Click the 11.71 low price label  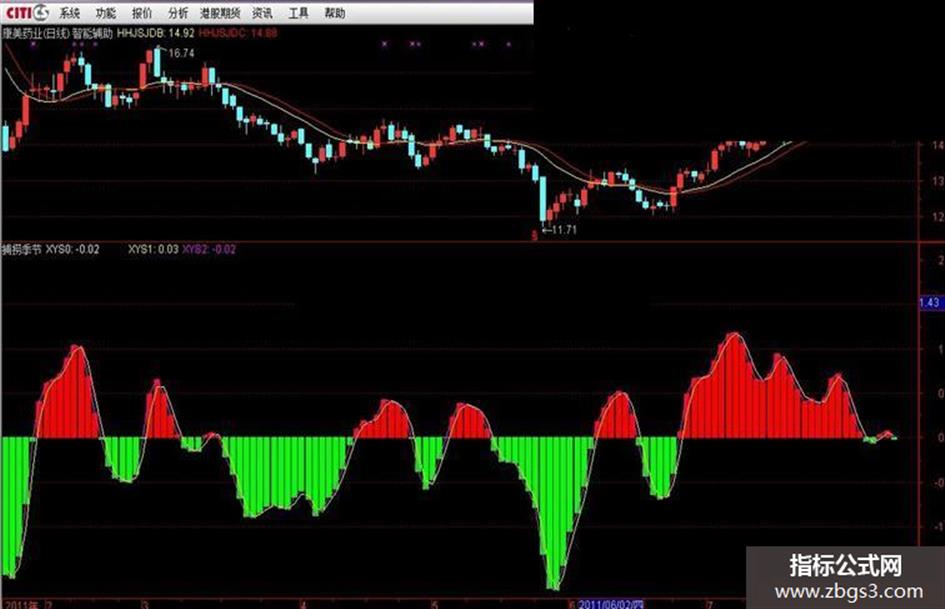tap(564, 230)
